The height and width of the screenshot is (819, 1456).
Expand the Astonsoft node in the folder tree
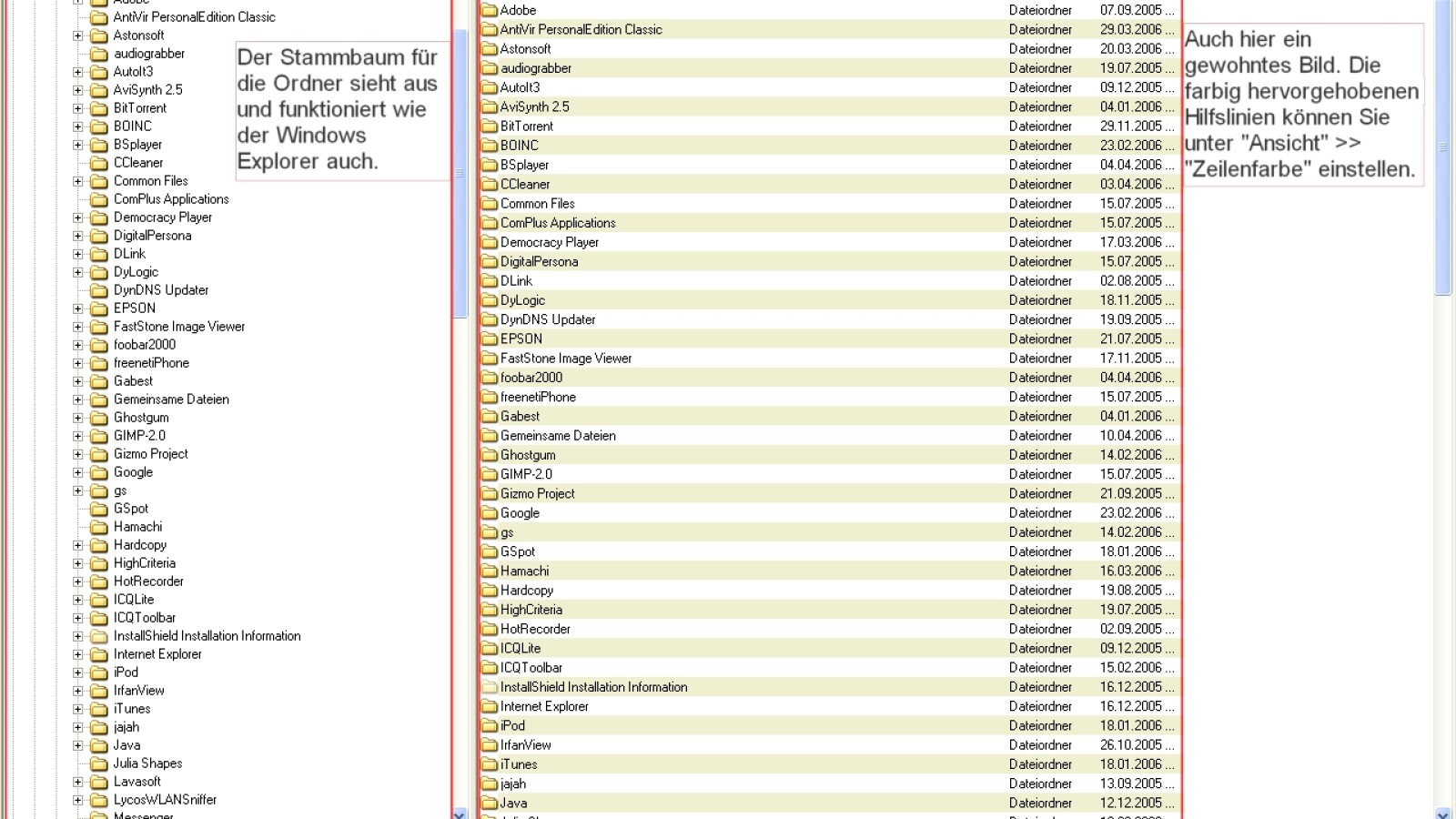pos(77,35)
